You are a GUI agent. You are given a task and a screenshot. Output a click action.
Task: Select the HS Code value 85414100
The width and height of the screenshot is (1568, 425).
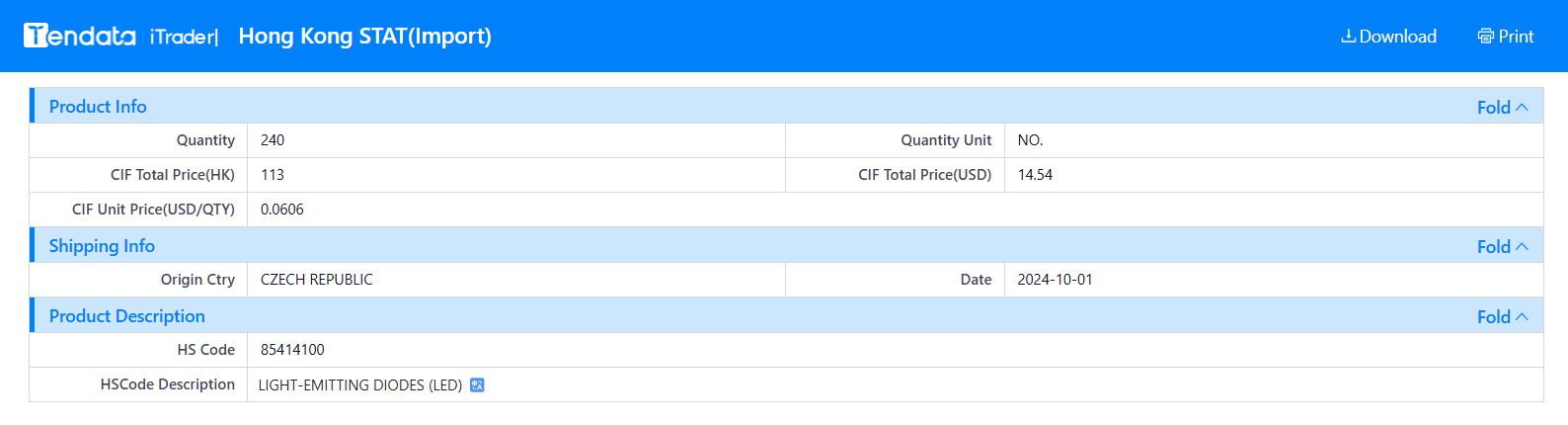tap(292, 350)
